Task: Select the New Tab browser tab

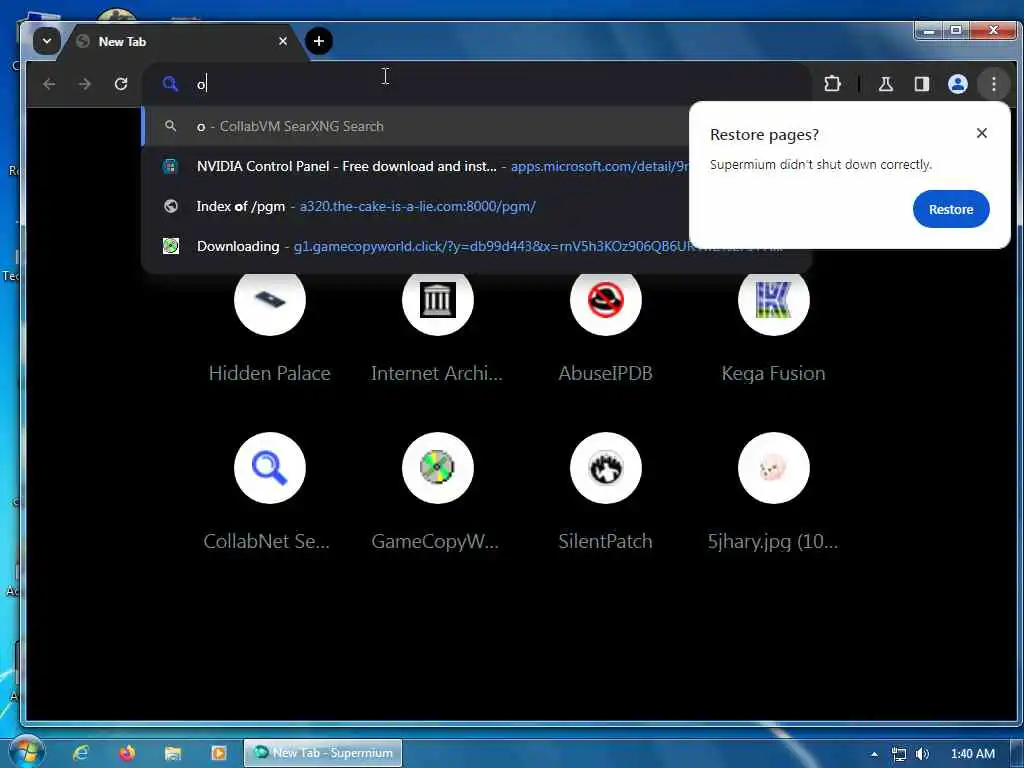Action: point(181,42)
